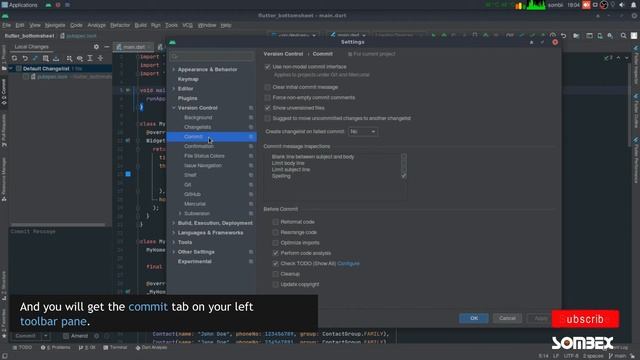The width and height of the screenshot is (640, 360).
Task: Toggle Perform code analysis checkbox
Action: pos(276,253)
